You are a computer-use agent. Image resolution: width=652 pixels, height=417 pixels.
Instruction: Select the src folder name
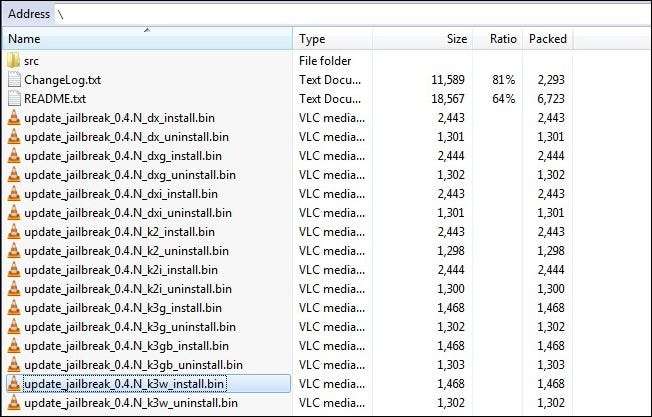coord(31,61)
